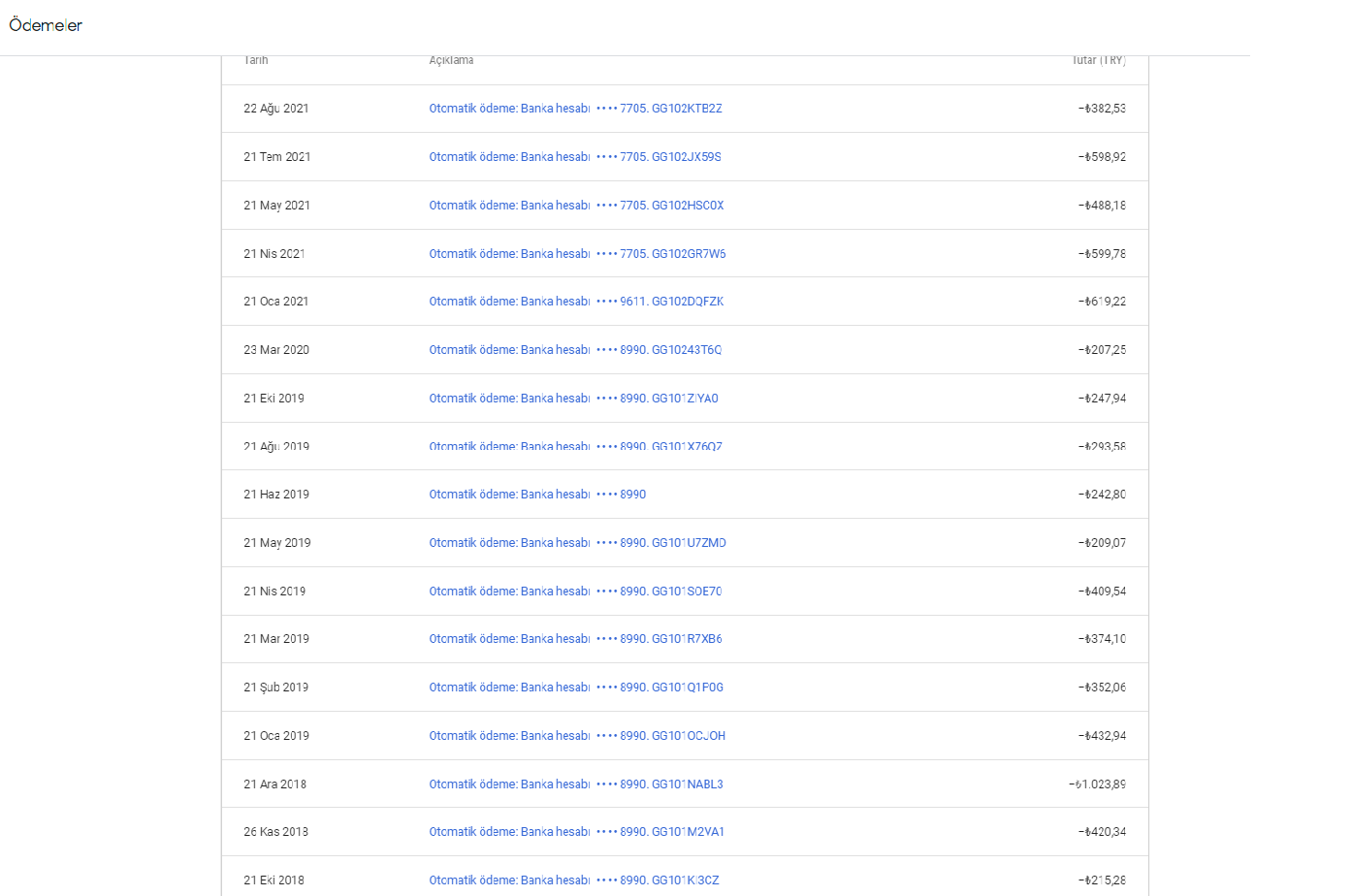1352x896 pixels.
Task: Click amount −420,34
Action: pos(1102,832)
